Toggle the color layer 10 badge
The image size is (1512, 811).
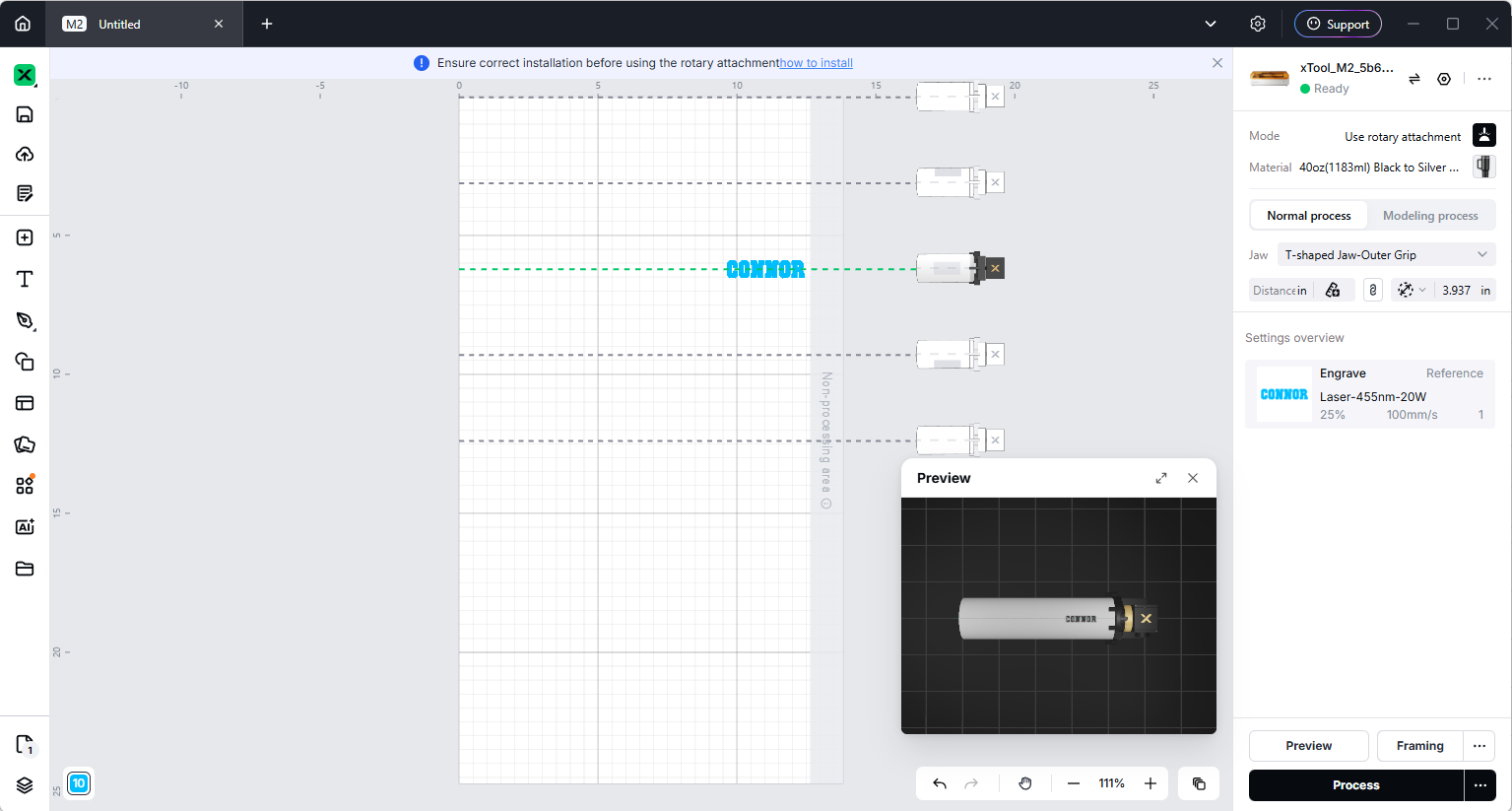click(x=79, y=783)
